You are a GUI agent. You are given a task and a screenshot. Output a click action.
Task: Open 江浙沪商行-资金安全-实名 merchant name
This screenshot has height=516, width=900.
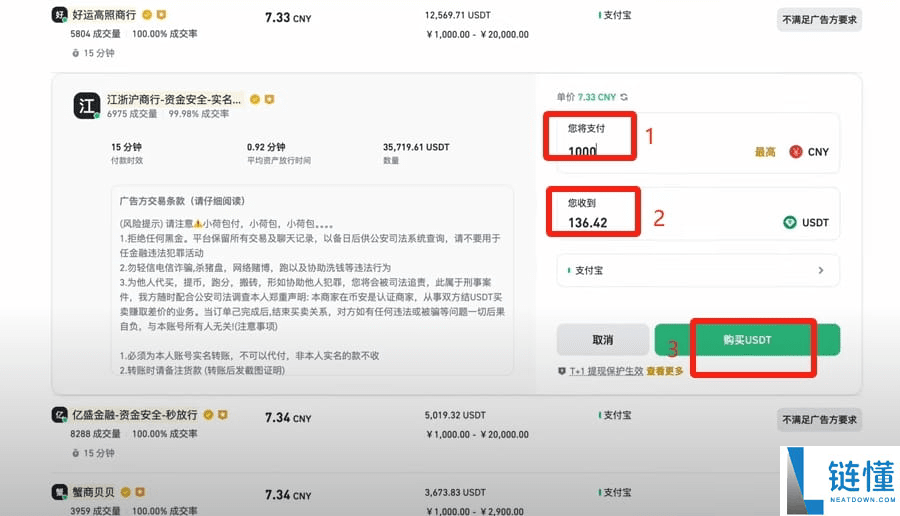pos(174,99)
